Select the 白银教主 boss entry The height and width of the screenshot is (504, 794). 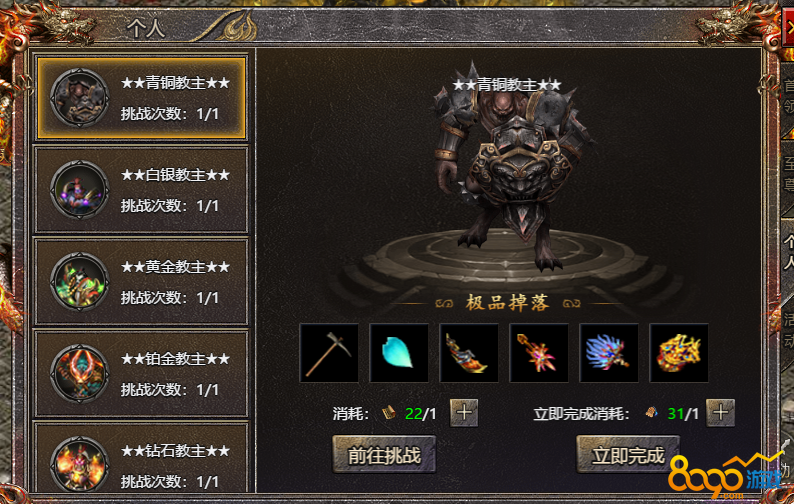tap(141, 190)
